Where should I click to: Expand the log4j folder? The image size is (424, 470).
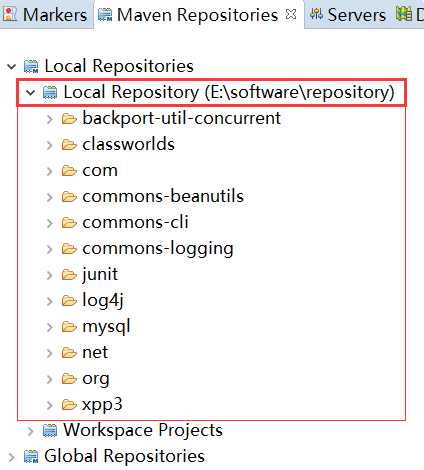point(50,301)
